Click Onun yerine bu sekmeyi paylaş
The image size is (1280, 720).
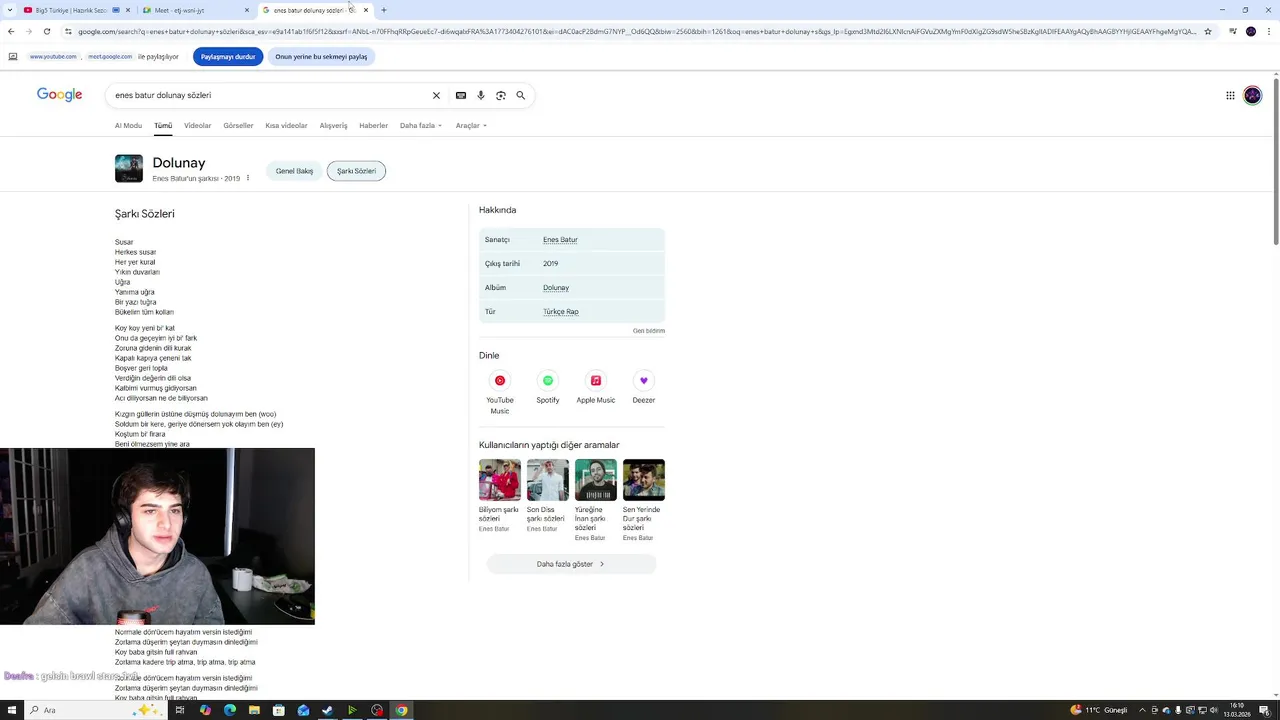pos(321,57)
